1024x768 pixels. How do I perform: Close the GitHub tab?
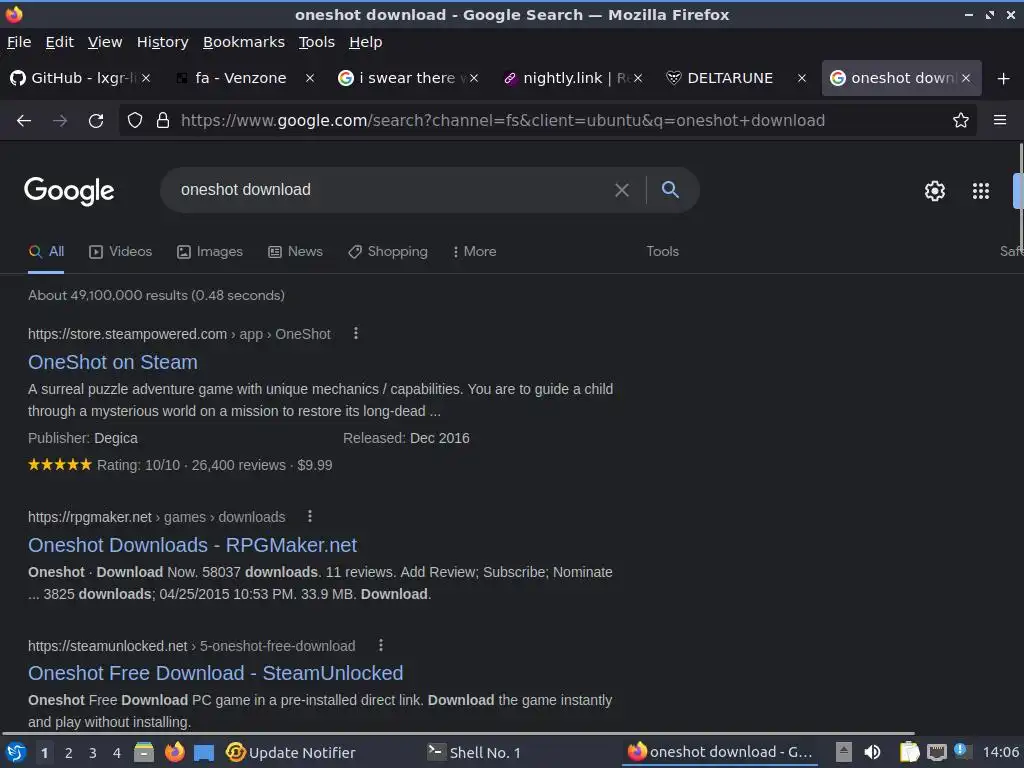(146, 78)
